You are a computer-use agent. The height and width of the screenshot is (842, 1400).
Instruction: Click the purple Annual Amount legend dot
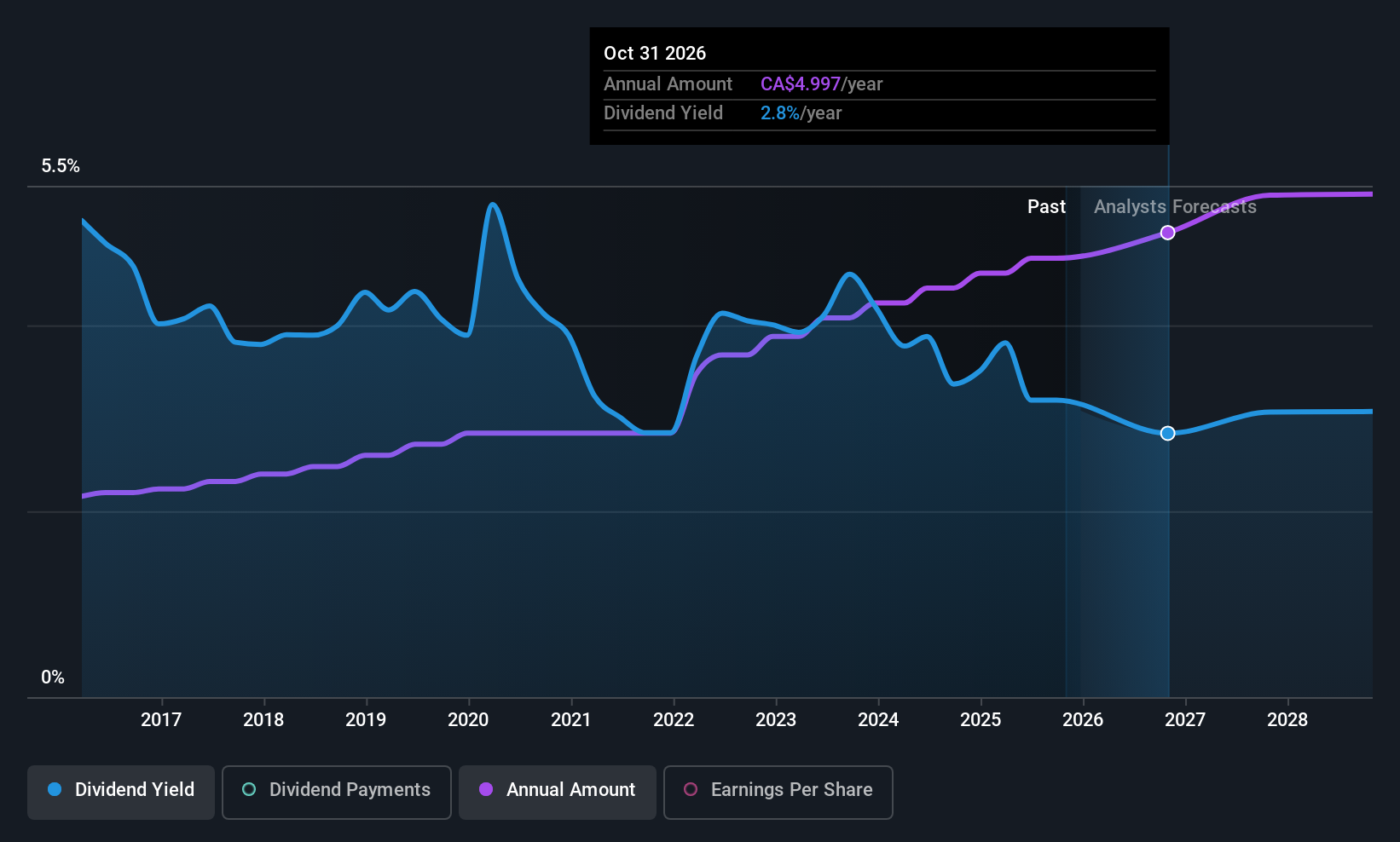pyautogui.click(x=486, y=789)
